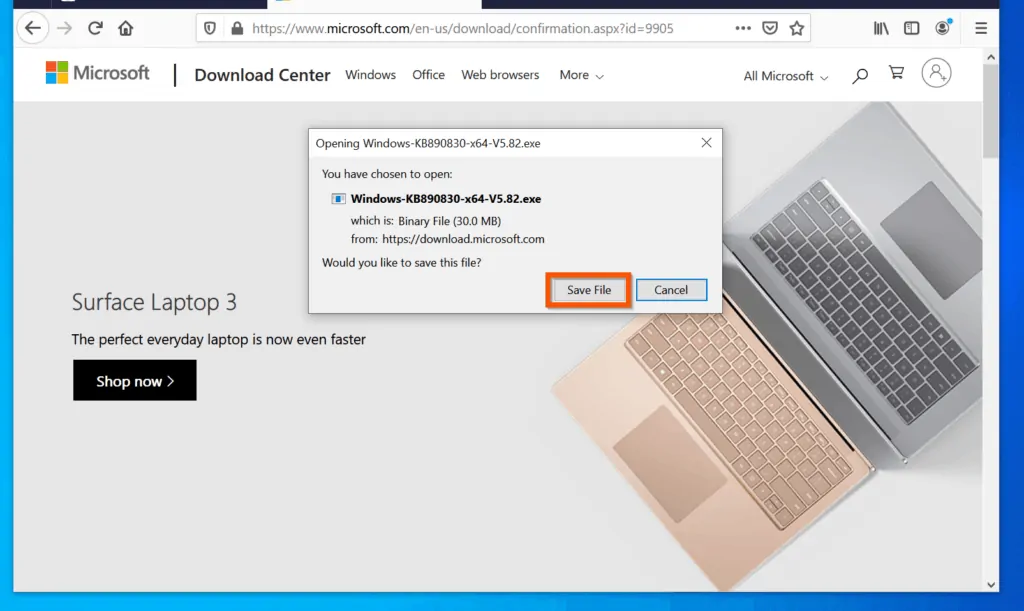Click inside the address bar

450,29
